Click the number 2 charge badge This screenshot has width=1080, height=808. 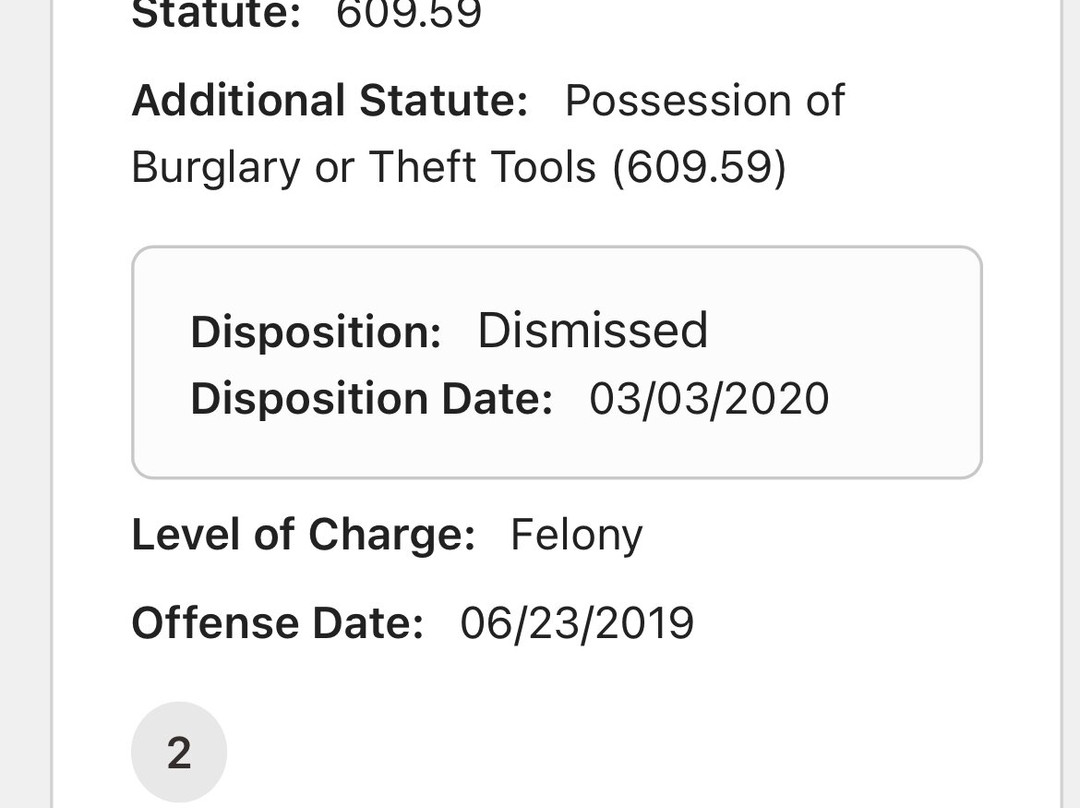[179, 753]
